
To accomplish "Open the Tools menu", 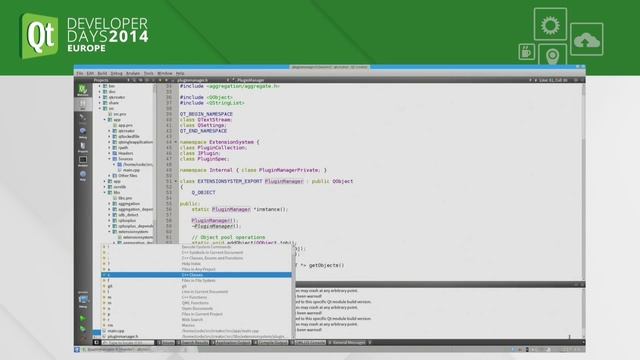I will [x=149, y=73].
